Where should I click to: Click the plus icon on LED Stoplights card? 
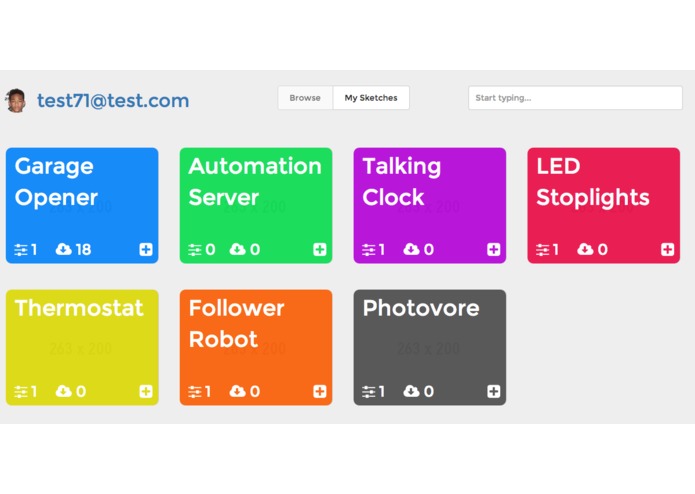668,249
